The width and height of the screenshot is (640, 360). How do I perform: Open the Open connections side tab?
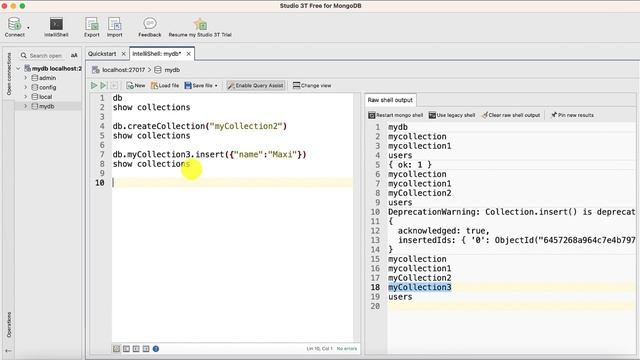click(9, 74)
